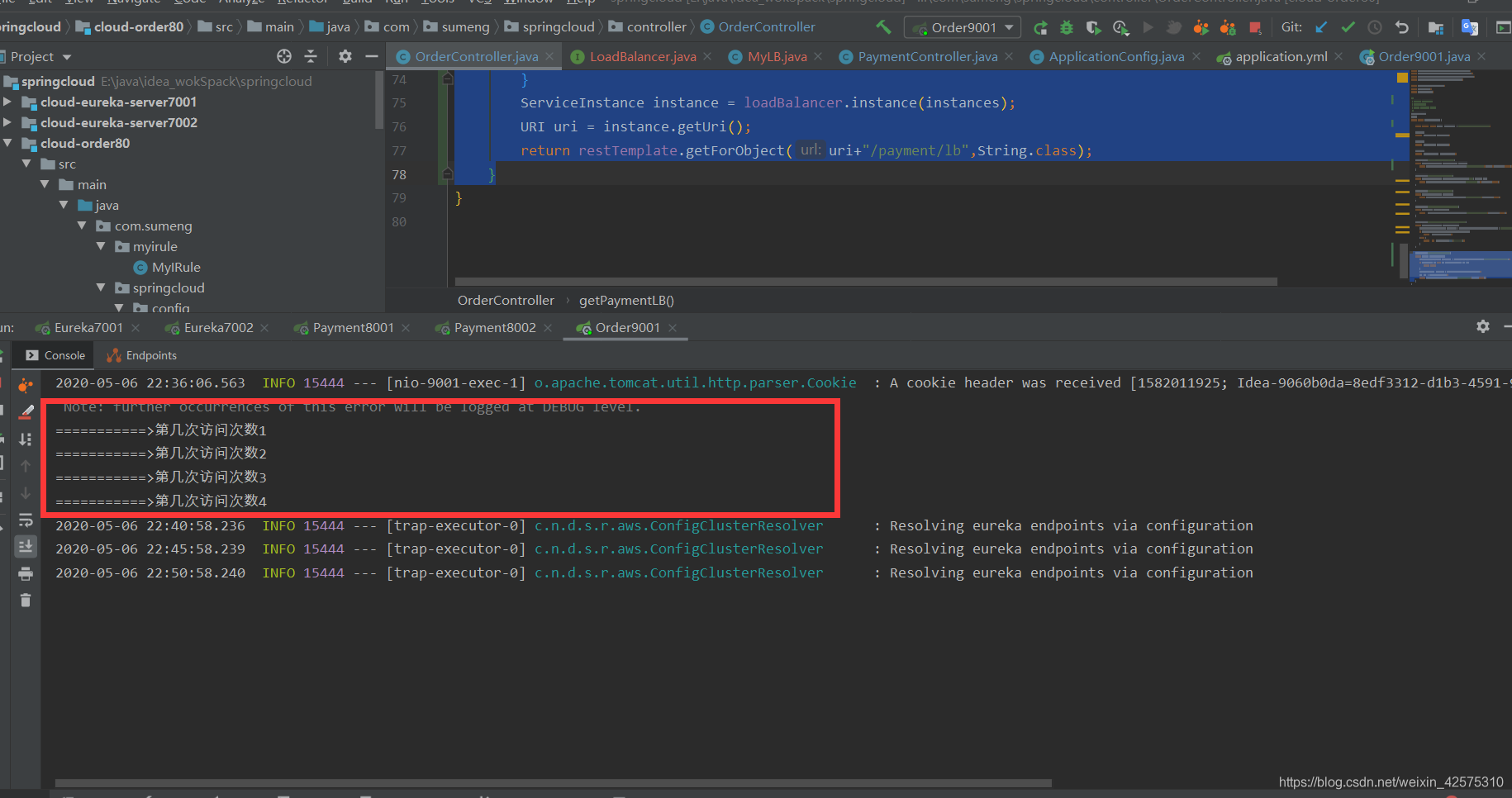Open the Eureka7002 run tab
This screenshot has width=1512, height=798.
point(218,328)
